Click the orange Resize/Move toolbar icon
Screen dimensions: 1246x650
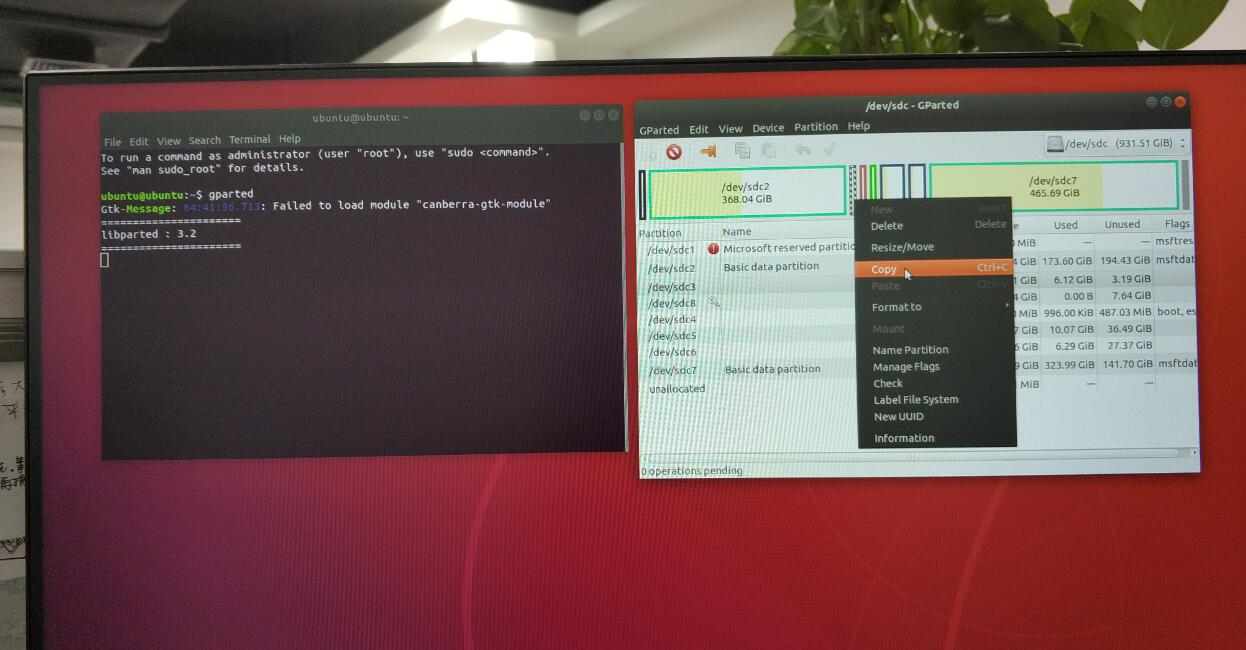pos(708,151)
